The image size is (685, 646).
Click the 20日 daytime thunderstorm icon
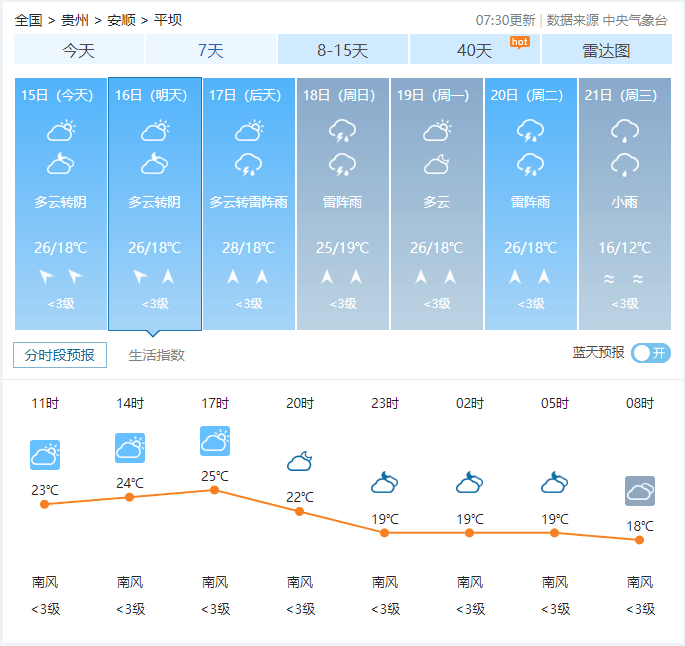click(x=530, y=131)
